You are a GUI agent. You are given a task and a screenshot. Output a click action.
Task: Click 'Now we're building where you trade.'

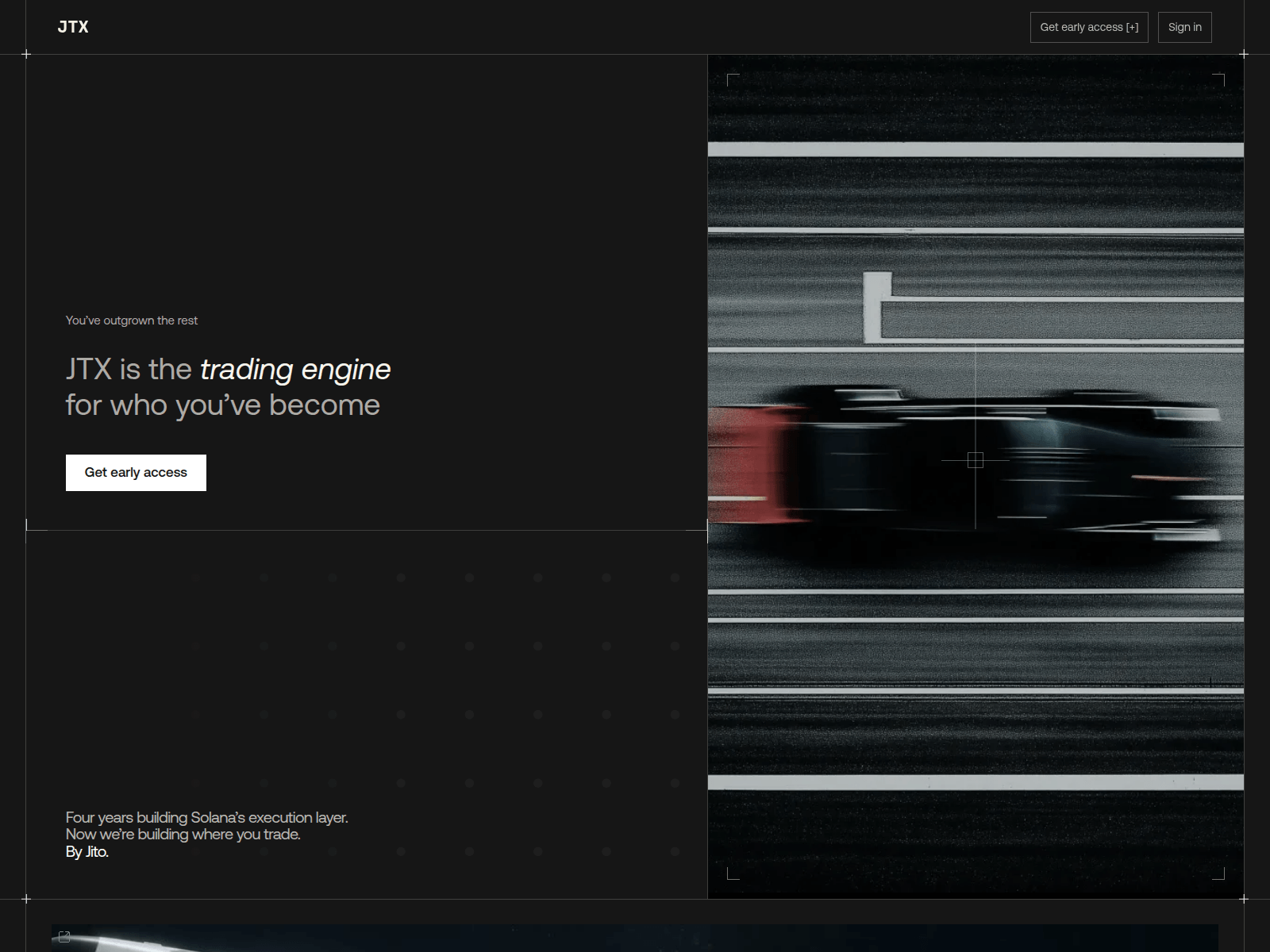point(183,835)
